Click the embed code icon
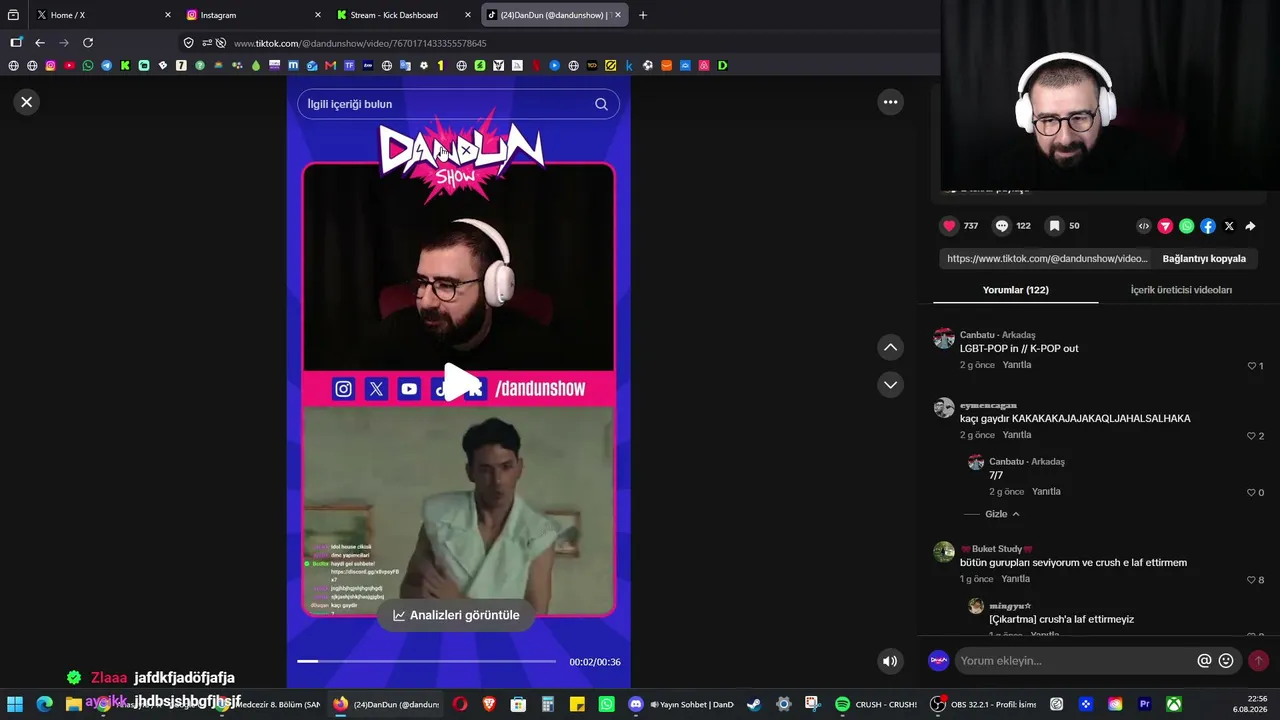Image resolution: width=1280 pixels, height=720 pixels. tap(1144, 226)
